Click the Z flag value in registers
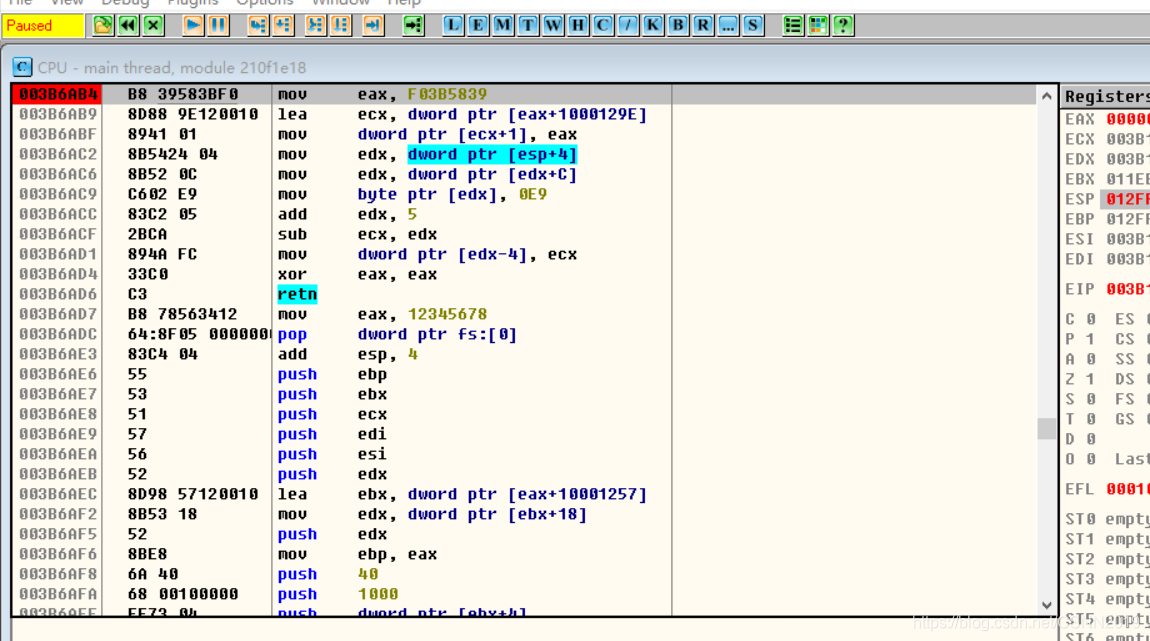 (x=1090, y=379)
